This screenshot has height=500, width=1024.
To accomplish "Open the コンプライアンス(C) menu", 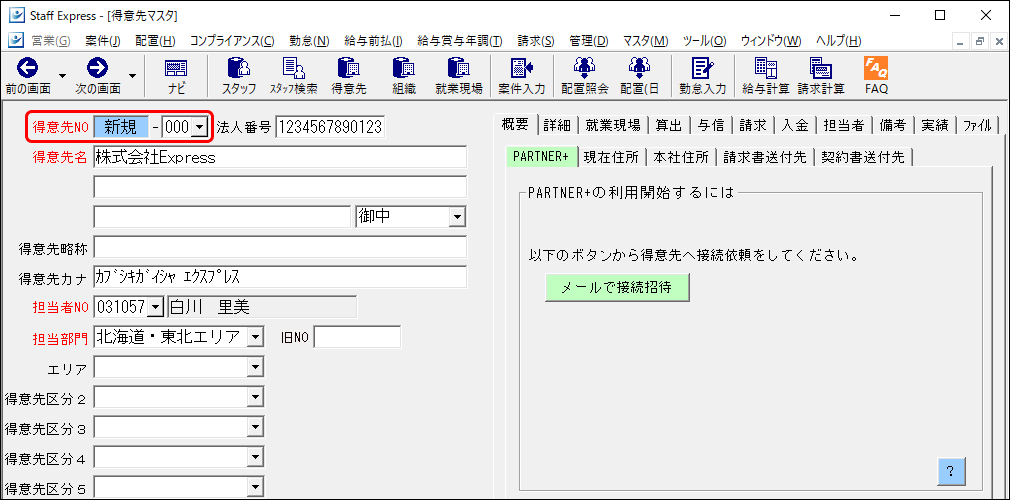I will (x=232, y=41).
